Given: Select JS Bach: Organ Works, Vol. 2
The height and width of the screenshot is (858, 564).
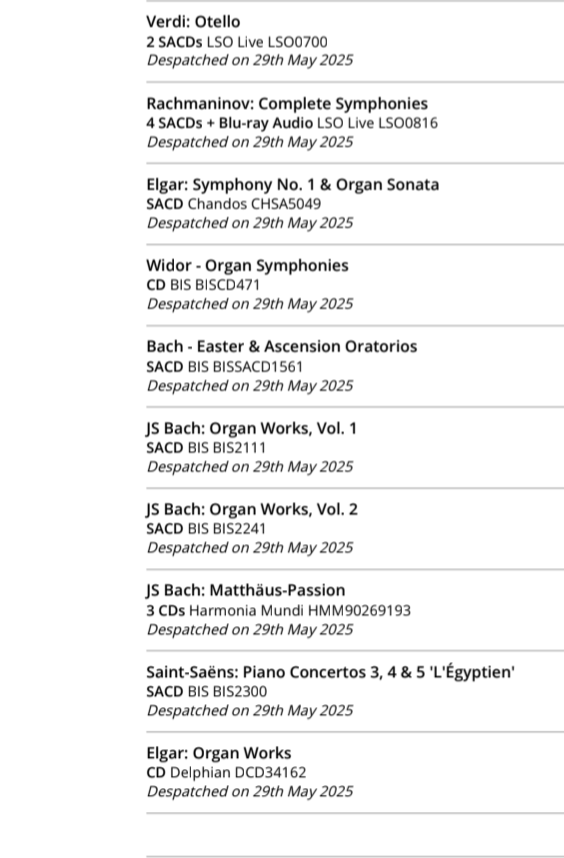Looking at the screenshot, I should (252, 509).
